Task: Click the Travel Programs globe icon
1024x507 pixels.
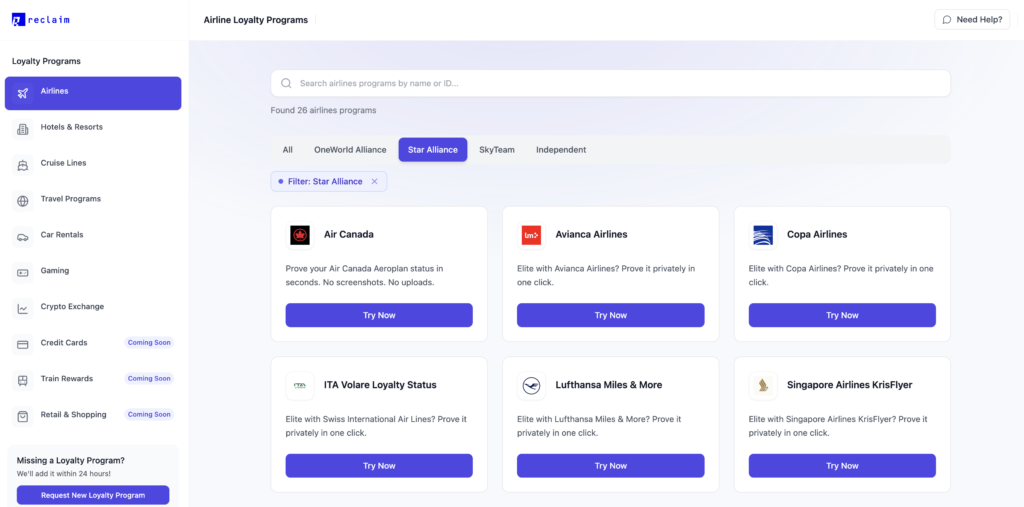Action: (23, 200)
